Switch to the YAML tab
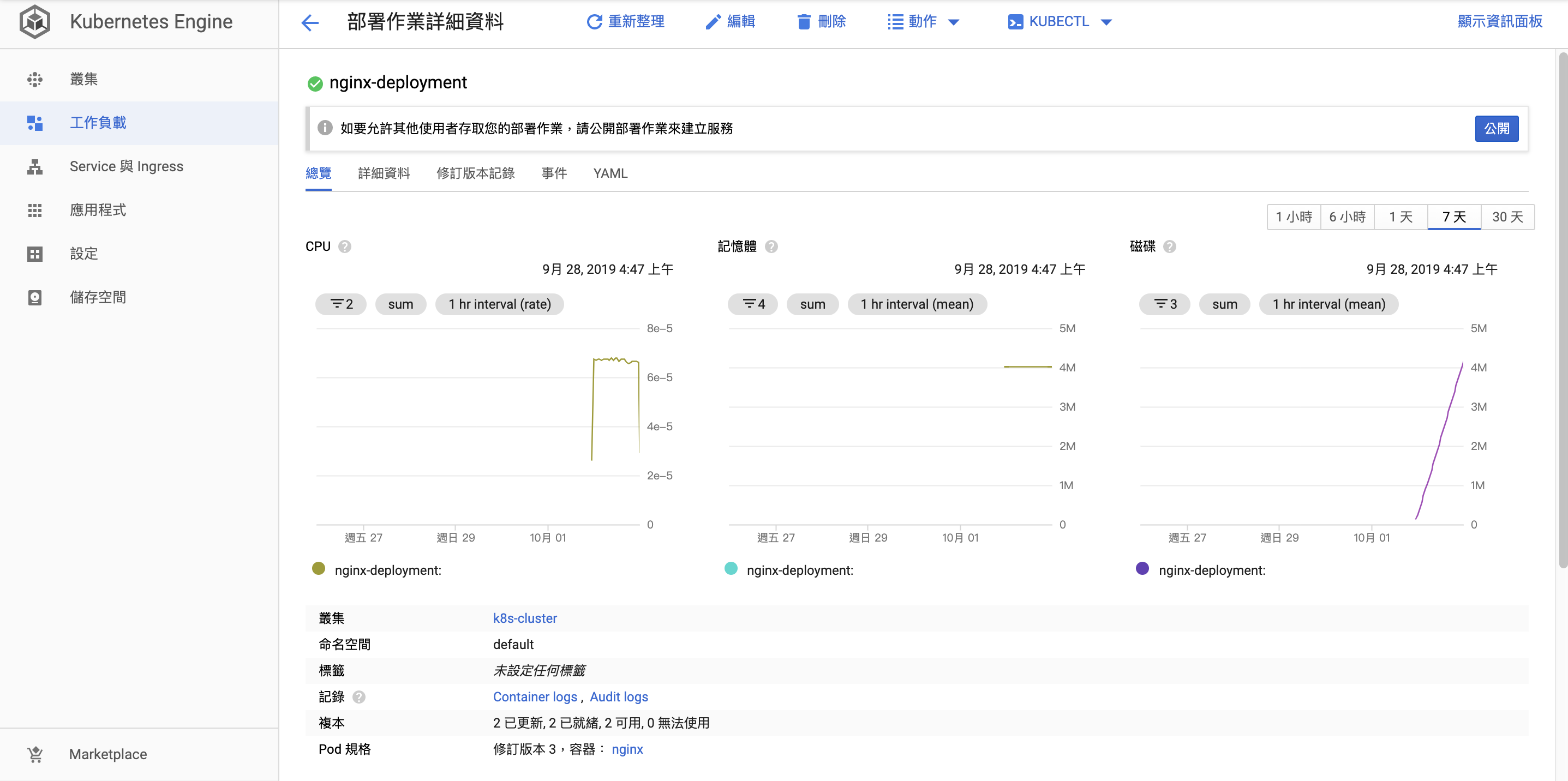Viewport: 1568px width, 781px height. (610, 173)
